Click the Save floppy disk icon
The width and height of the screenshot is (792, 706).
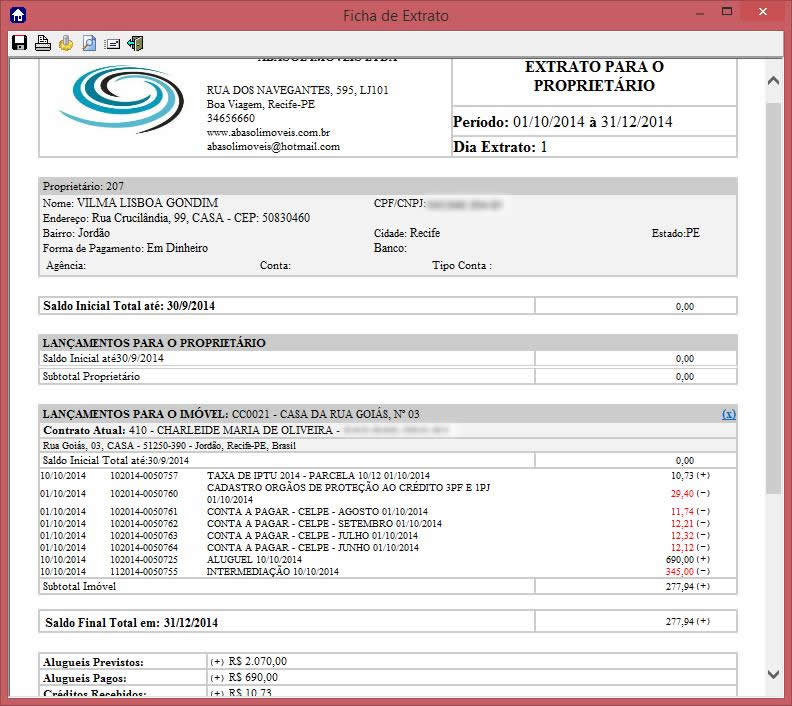19,43
